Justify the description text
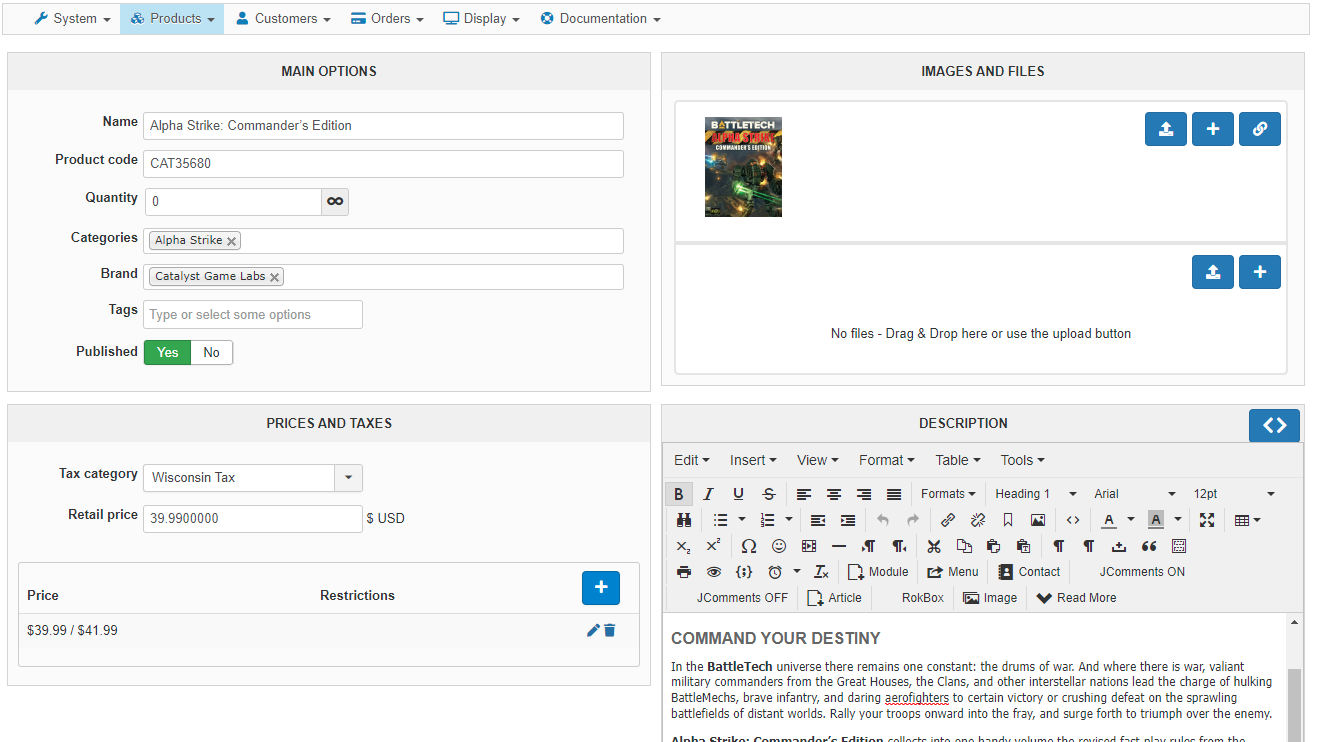 pos(894,494)
